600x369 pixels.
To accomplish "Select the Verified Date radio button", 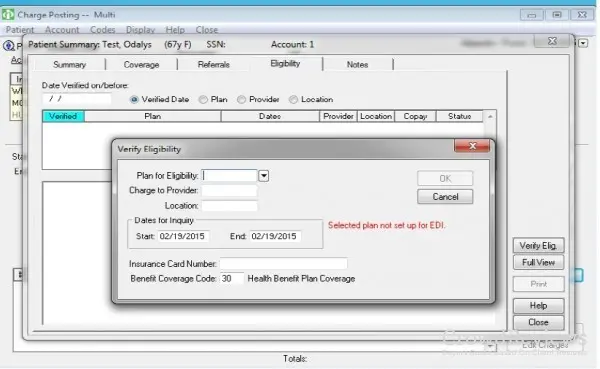I will point(134,100).
